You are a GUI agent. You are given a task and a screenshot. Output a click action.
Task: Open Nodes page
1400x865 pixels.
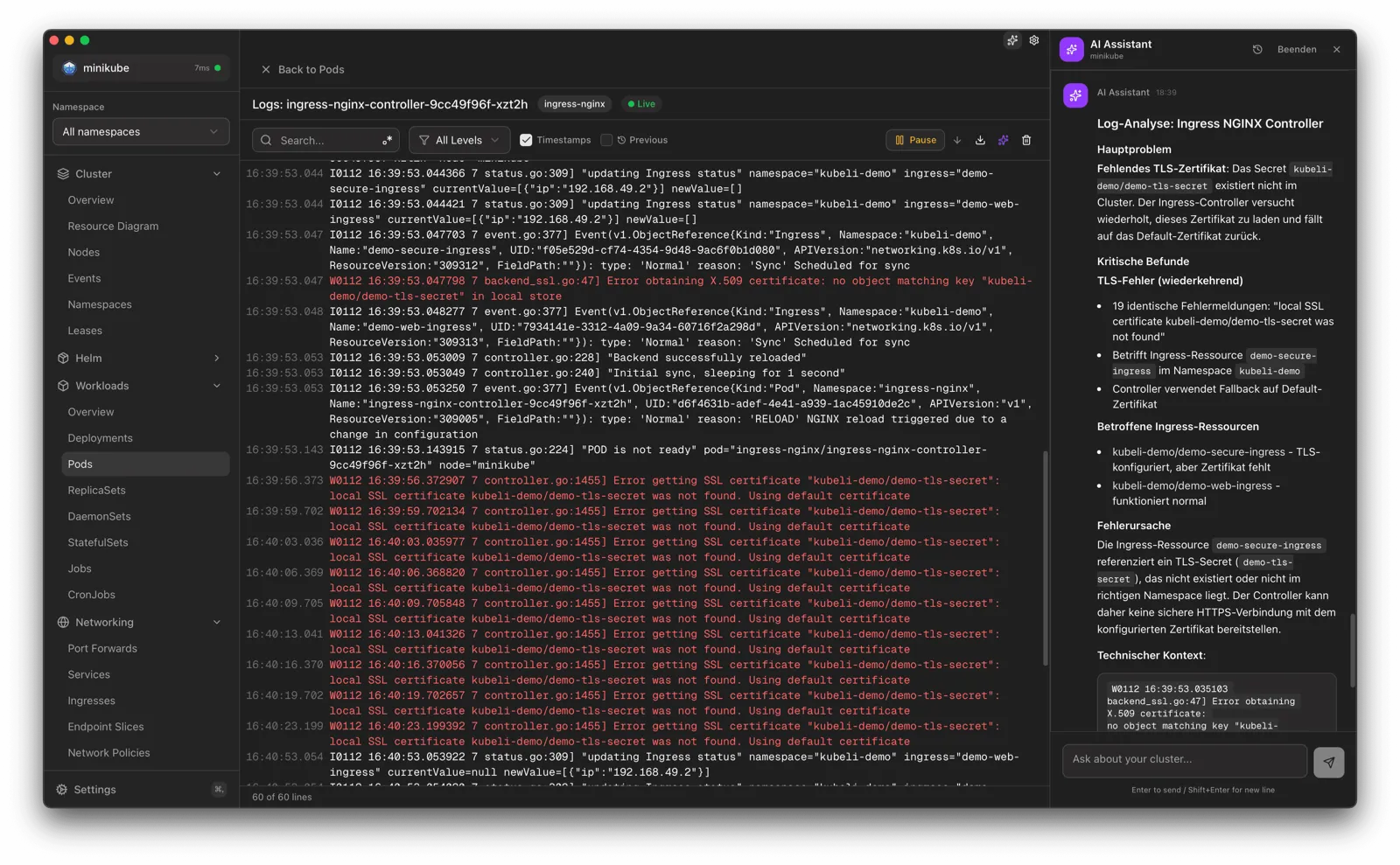pyautogui.click(x=84, y=253)
